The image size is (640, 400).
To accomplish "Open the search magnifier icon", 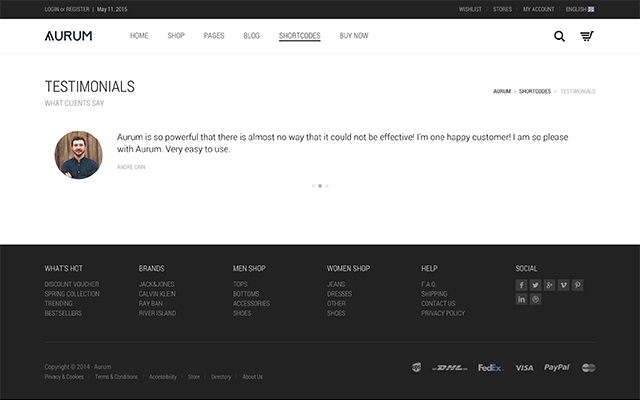I will pyautogui.click(x=559, y=36).
